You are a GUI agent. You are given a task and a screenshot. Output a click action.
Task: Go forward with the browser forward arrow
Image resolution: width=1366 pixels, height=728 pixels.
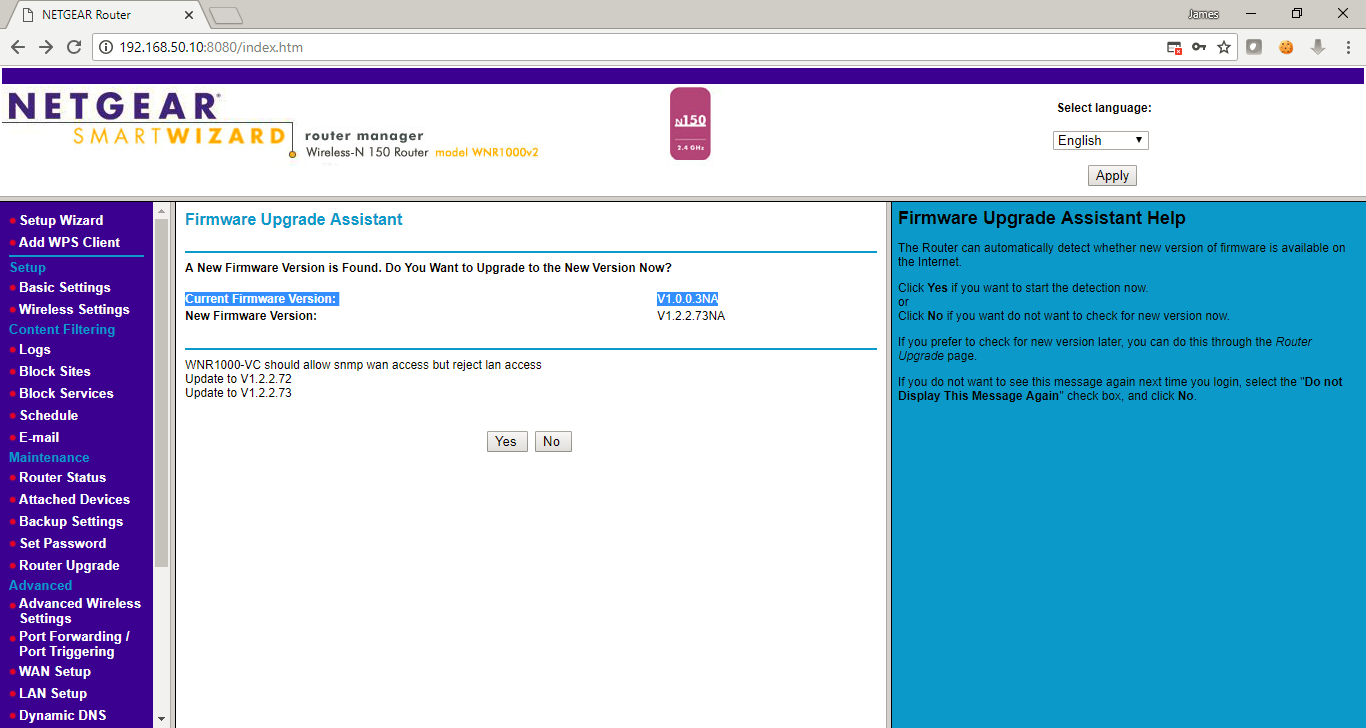[46, 47]
